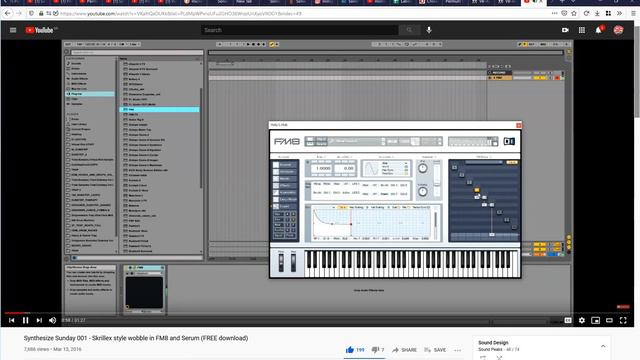Click the Native Instruments NI logo
Screen dimensions: 640x360
[x=509, y=141]
